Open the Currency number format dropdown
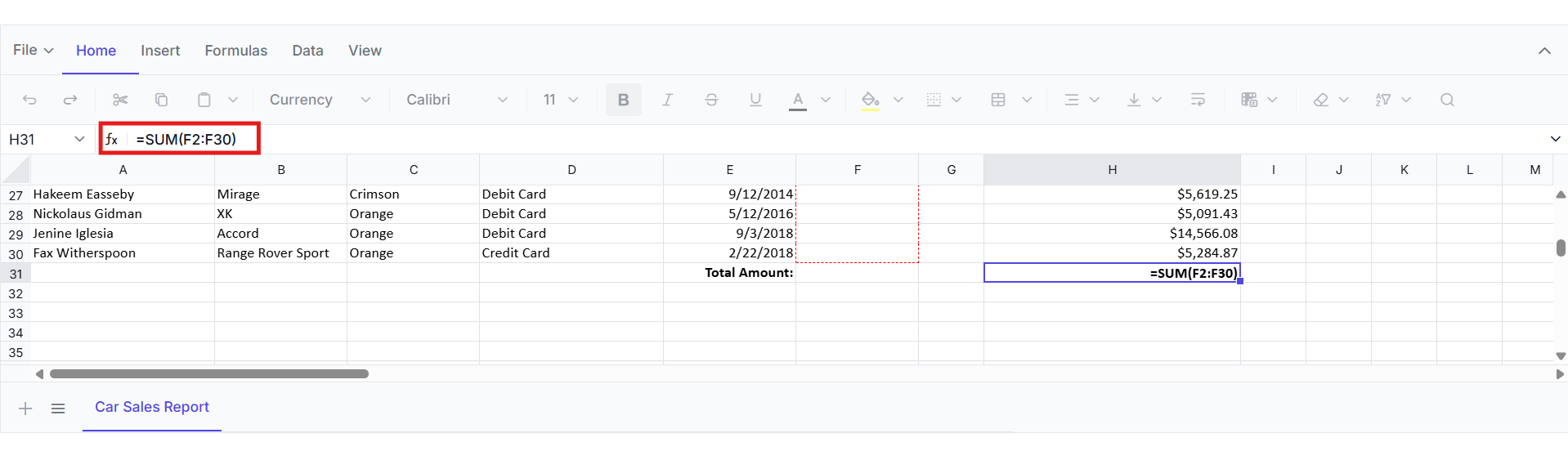Image resolution: width=1568 pixels, height=460 pixels. pos(320,100)
